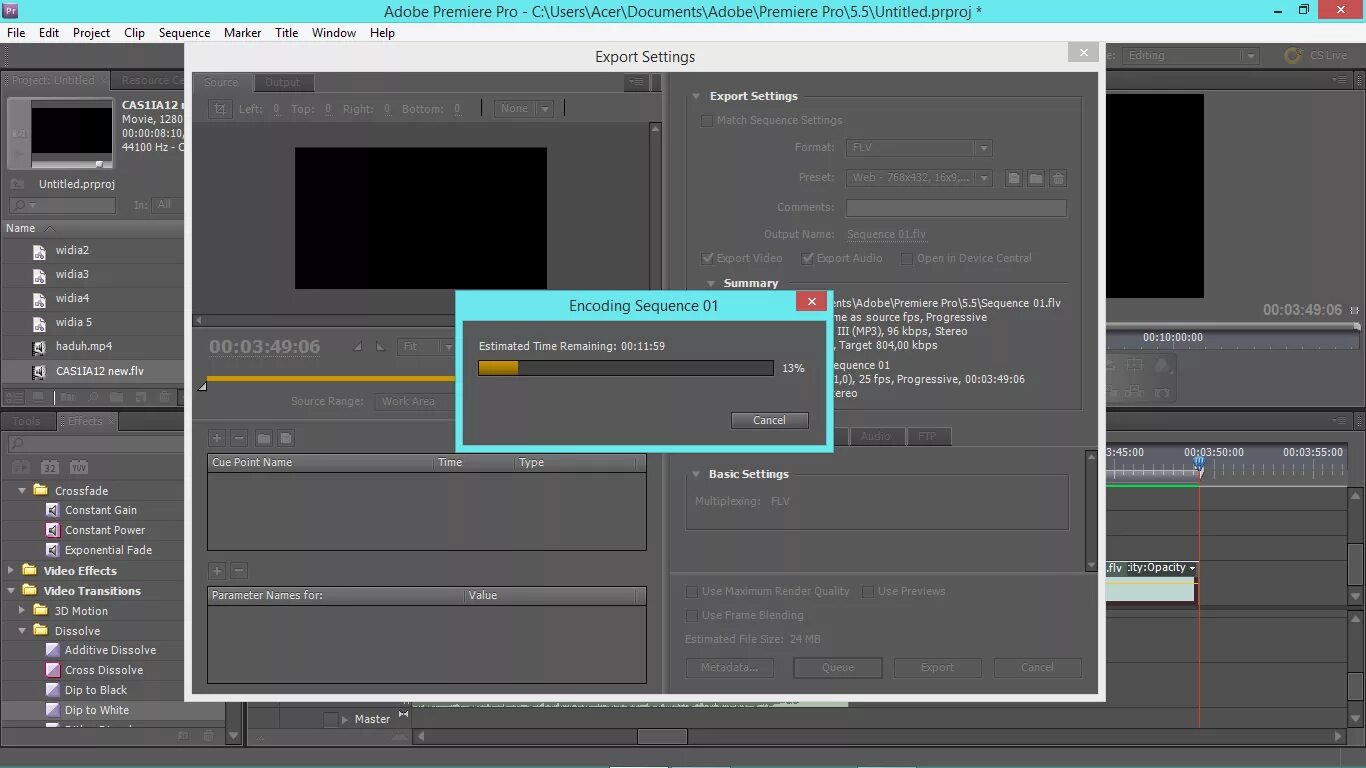
Task: Click the Metadata... button
Action: click(729, 668)
